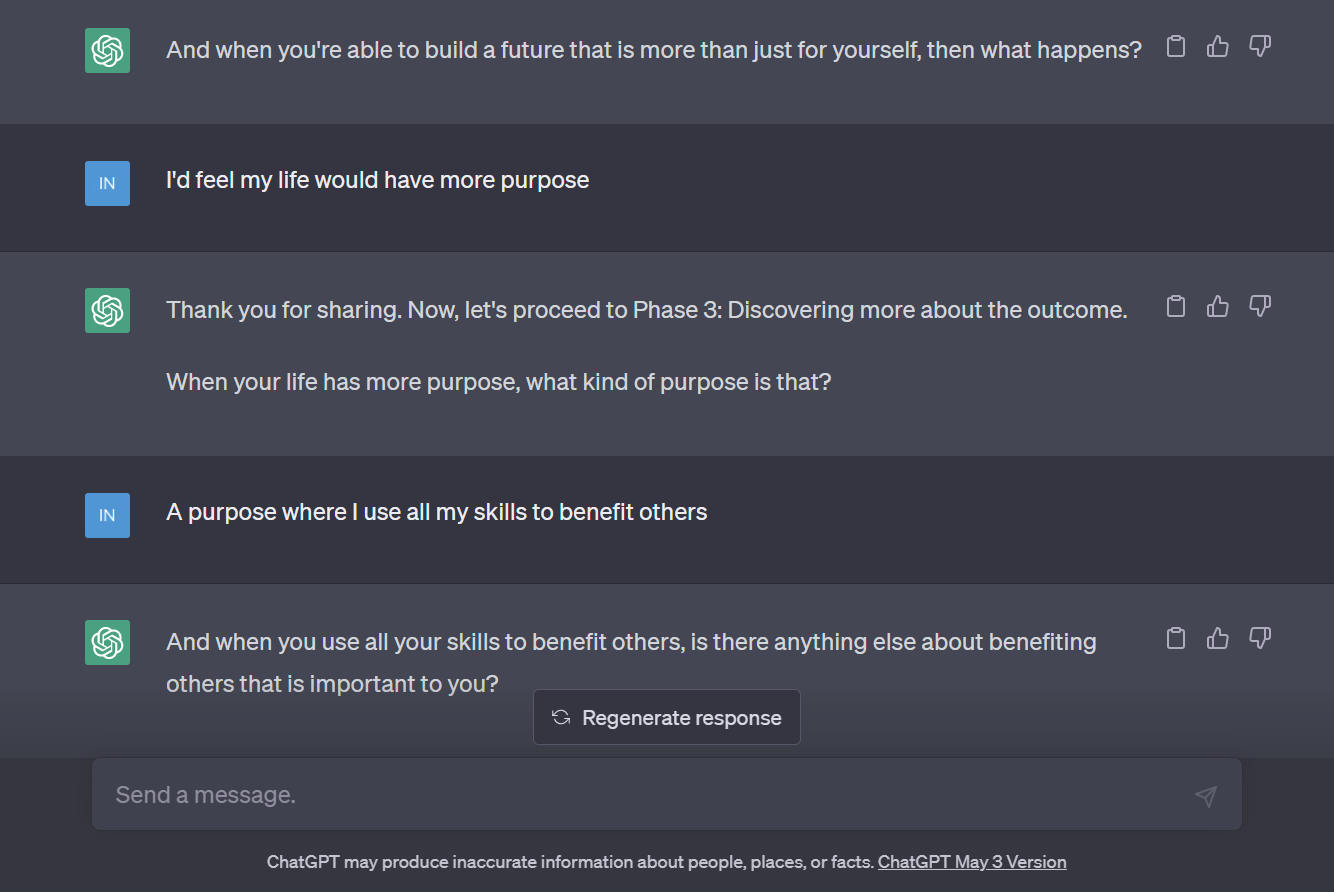Thumbs up the 'build a future' response
1334x892 pixels.
1218,46
